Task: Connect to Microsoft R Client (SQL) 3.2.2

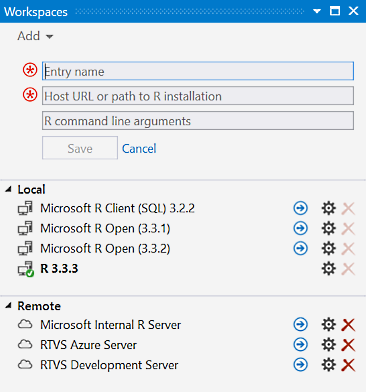Action: [x=300, y=208]
